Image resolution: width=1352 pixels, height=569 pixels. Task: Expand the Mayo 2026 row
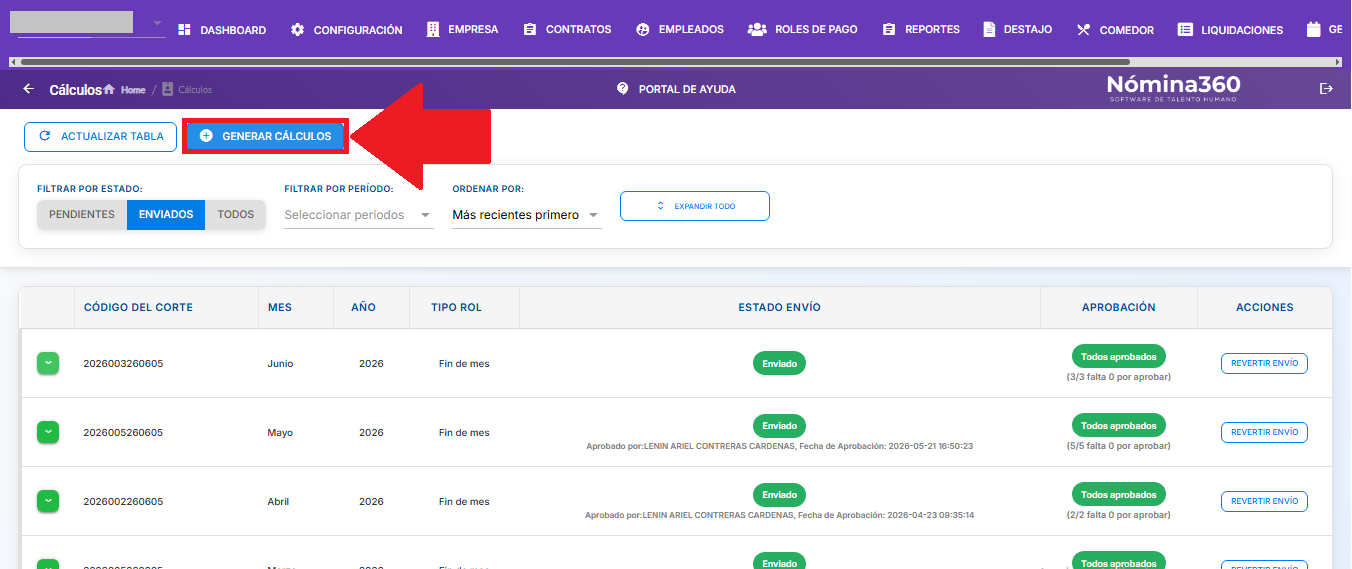48,432
